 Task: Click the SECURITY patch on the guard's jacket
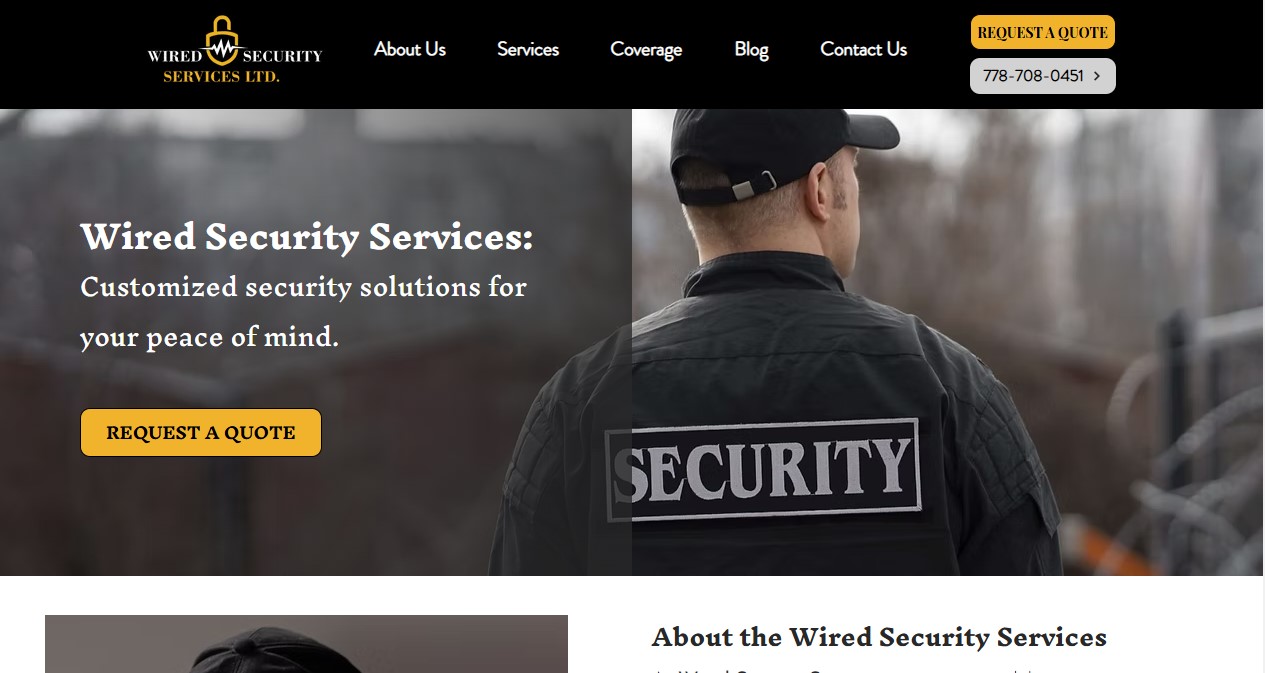pos(762,470)
